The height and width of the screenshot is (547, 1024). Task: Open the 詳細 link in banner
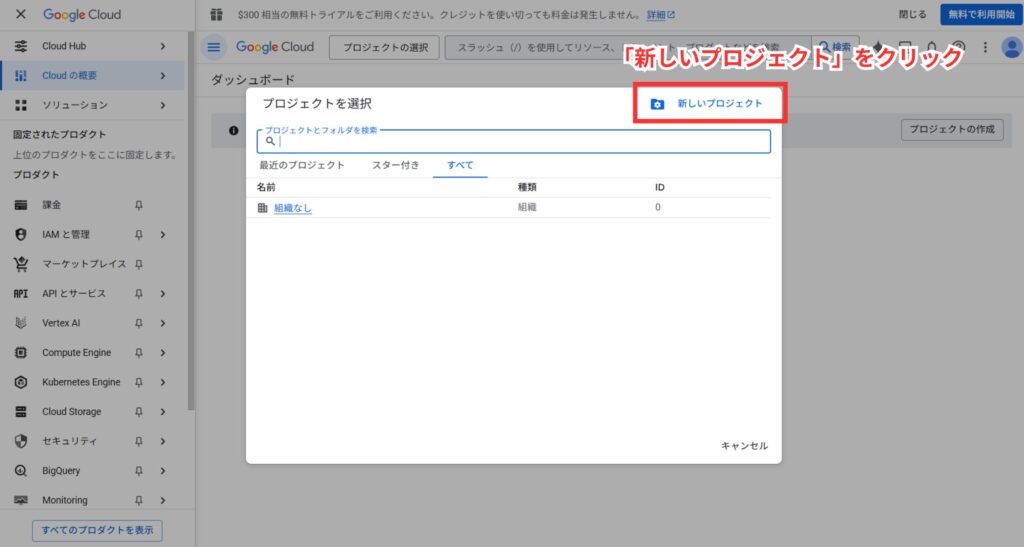tap(661, 14)
